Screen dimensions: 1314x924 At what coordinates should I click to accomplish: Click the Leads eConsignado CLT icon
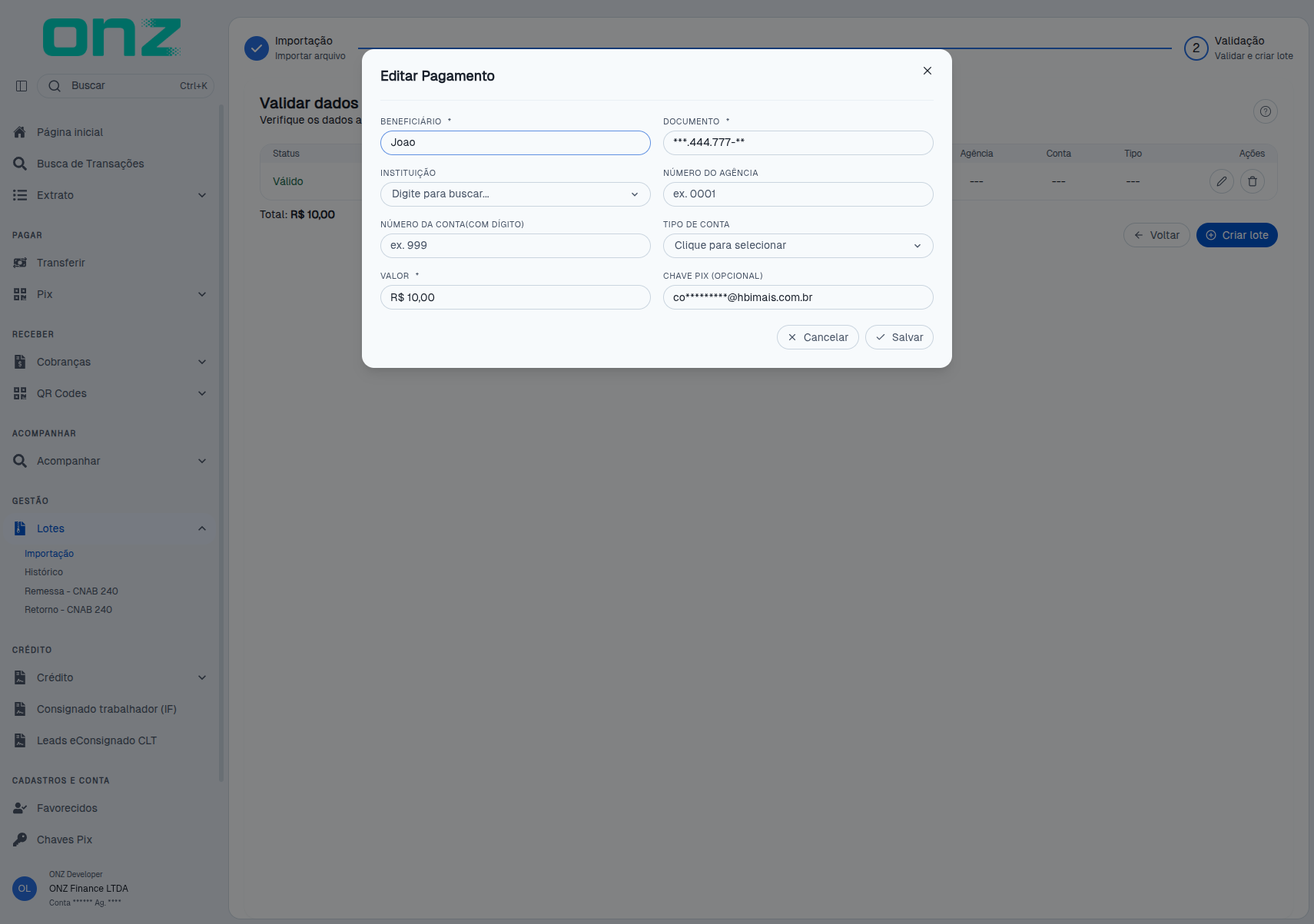(20, 740)
